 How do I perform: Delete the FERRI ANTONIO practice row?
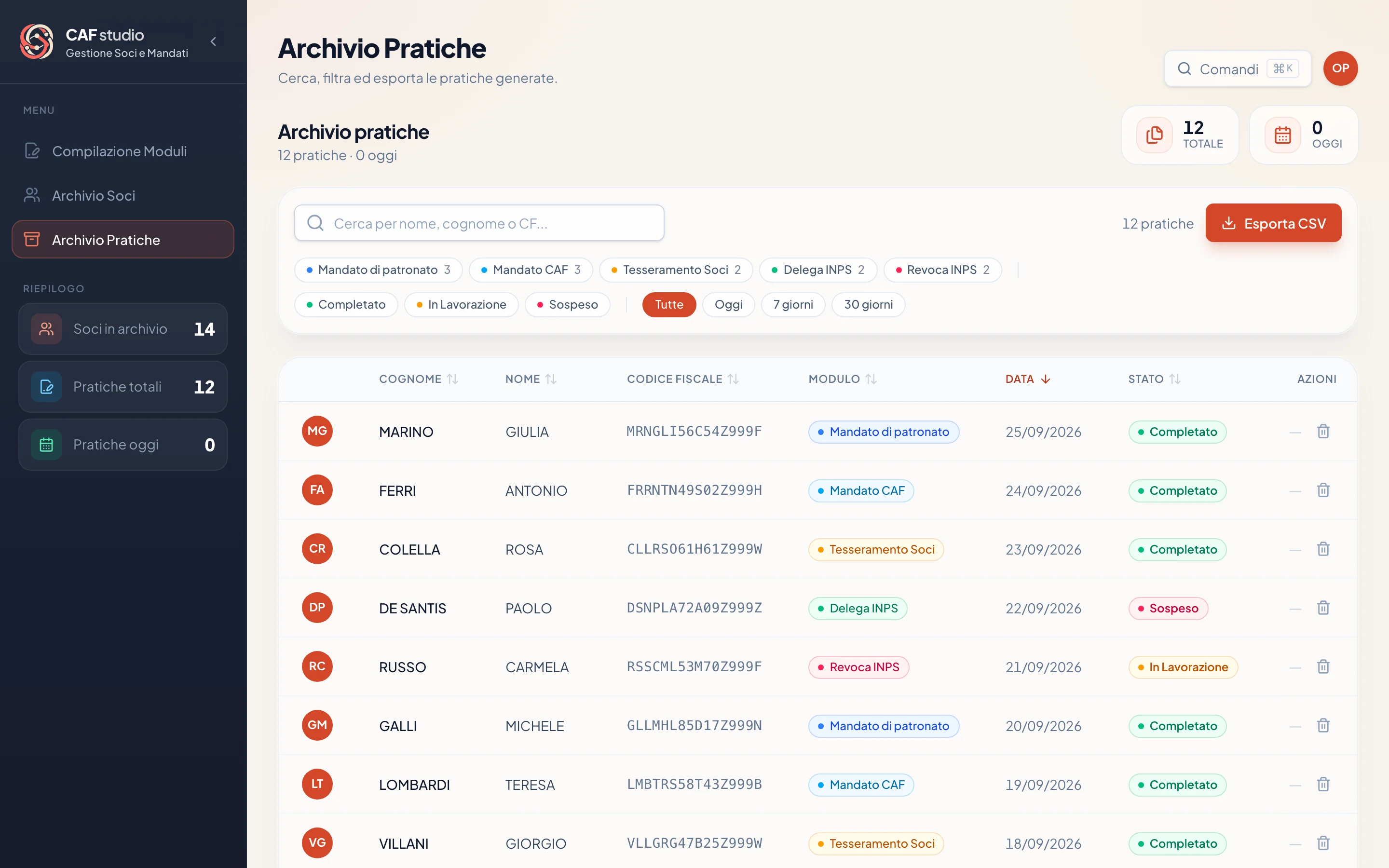[1323, 490]
